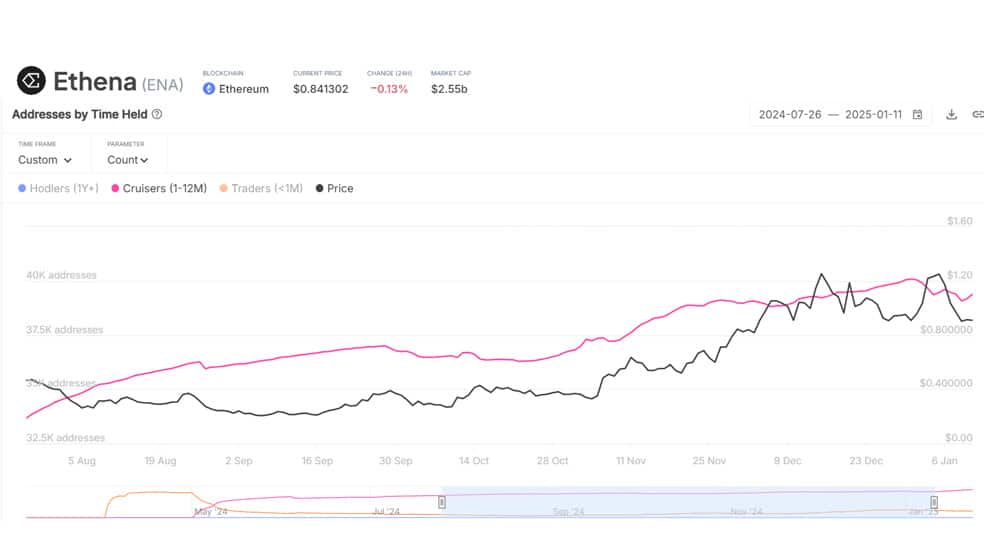Click the 32.5K addresses axis label
This screenshot has height=554, width=984.
65,437
